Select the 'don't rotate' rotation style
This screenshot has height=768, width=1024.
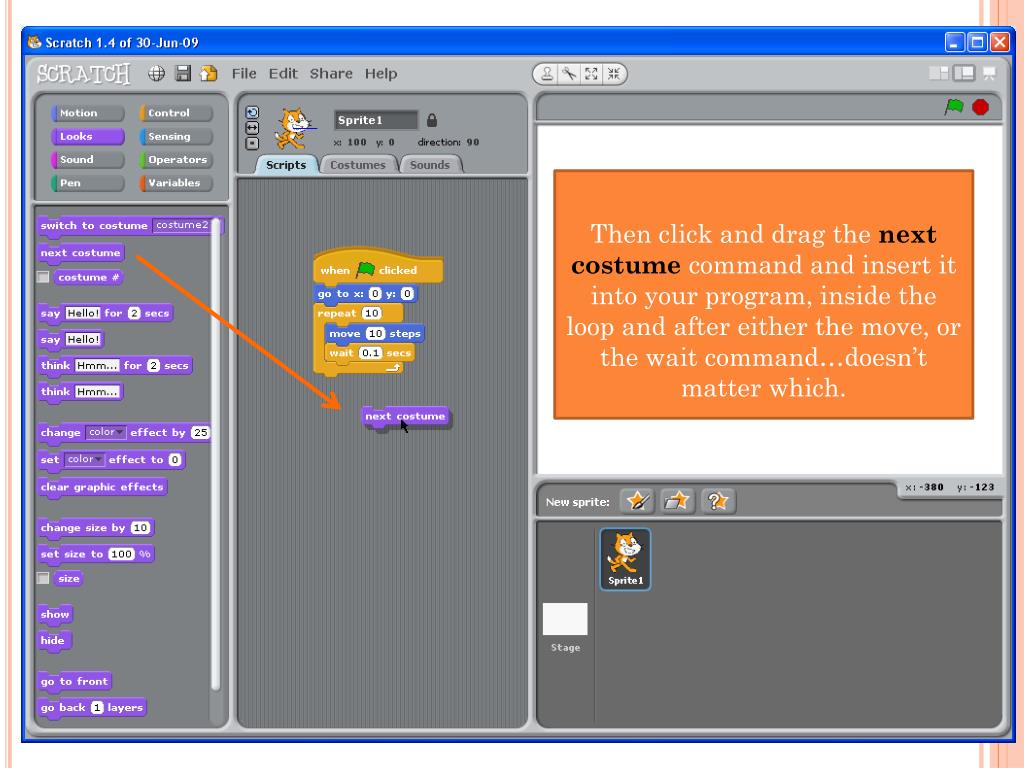(x=252, y=144)
